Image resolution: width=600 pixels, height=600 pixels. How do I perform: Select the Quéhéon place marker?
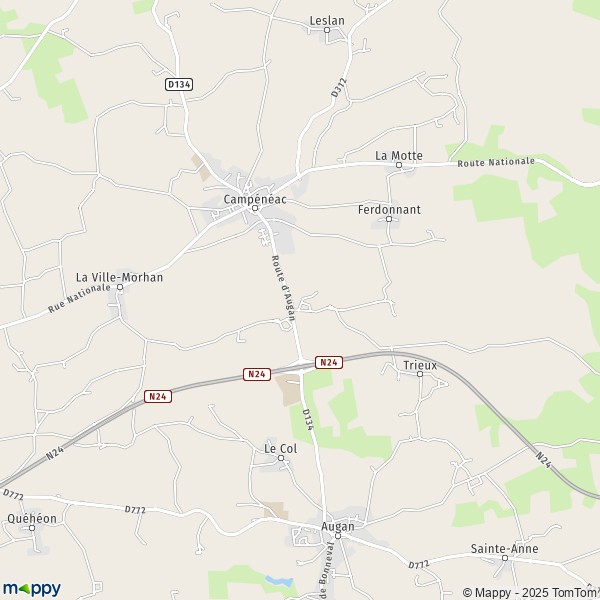pos(32,528)
